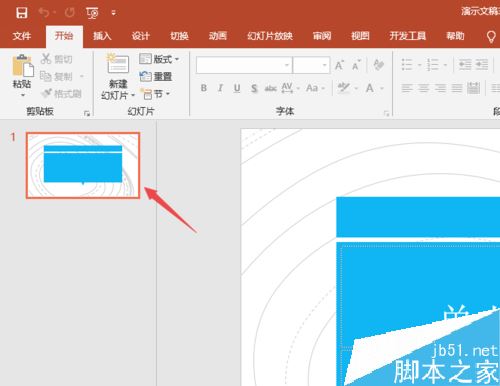Toggle Justify alignment
Viewport: 500px width, 386px height.
457,88
